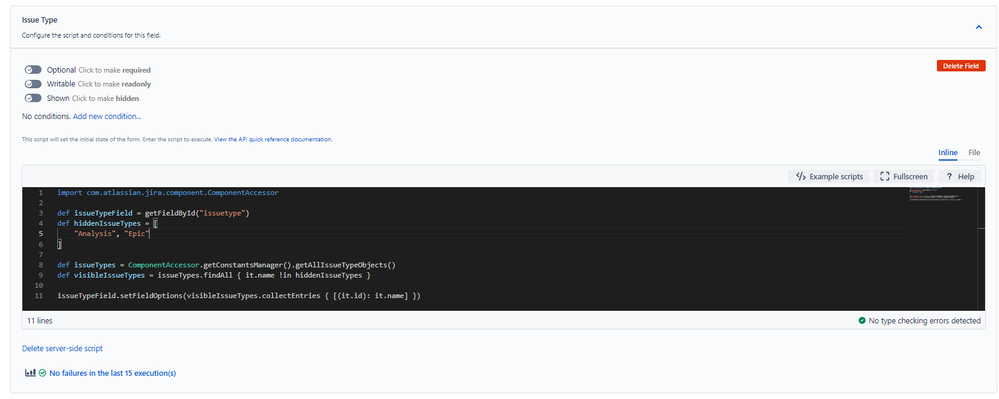The image size is (999, 399).
Task: Place cursor on line 11 setFieldOptions code
Action: click(239, 296)
